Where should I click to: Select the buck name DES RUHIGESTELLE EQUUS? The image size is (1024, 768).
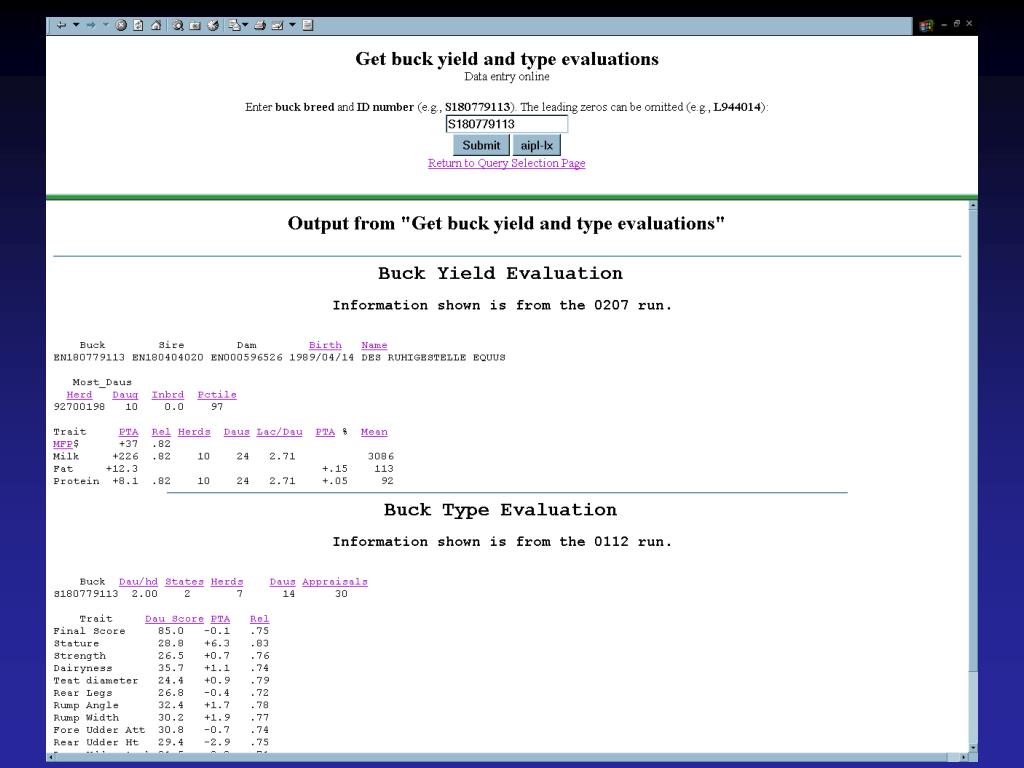(433, 357)
